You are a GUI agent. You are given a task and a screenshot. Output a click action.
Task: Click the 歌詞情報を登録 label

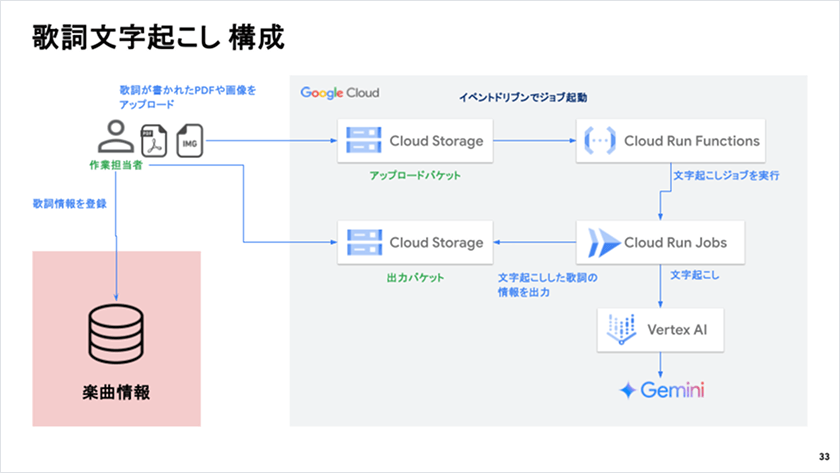70,204
